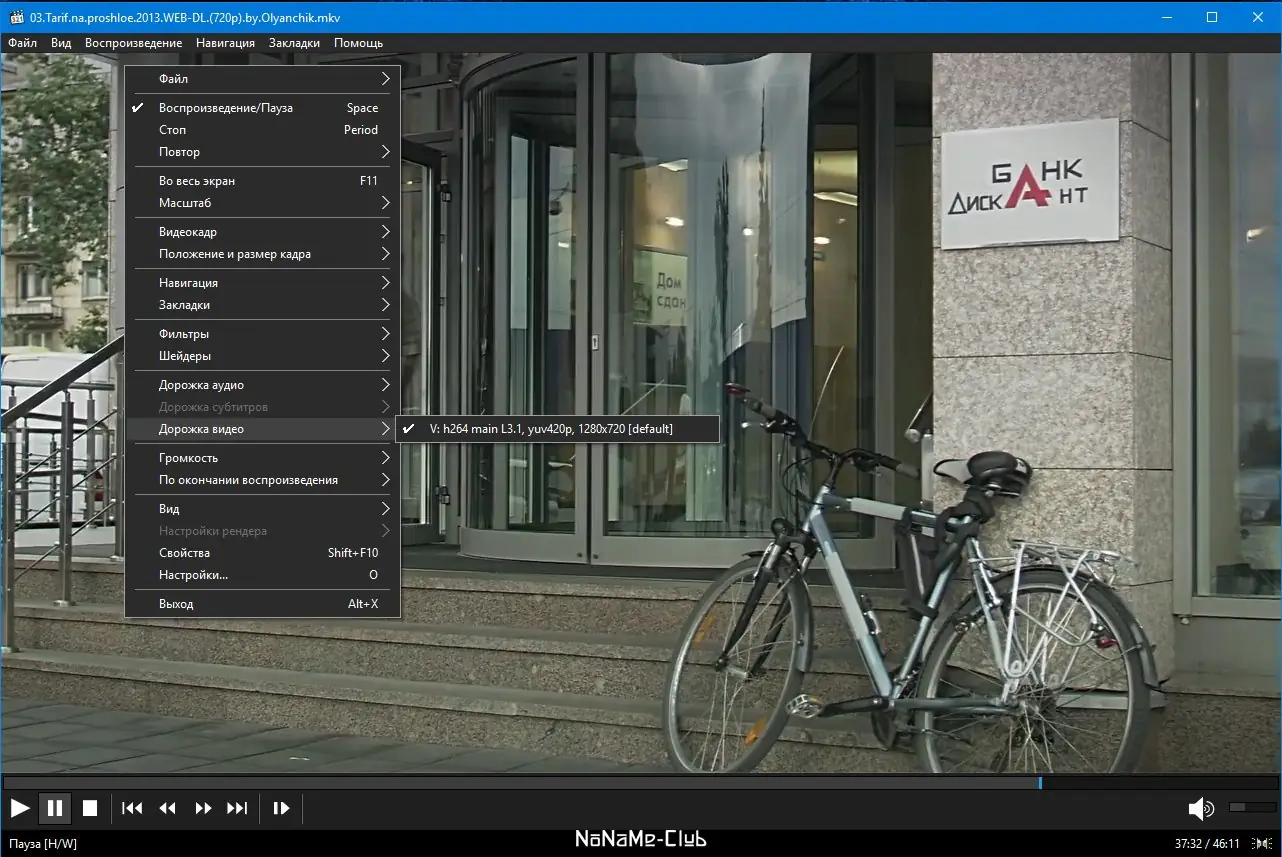
Task: Adjust the volume slider next to speaker
Action: click(1250, 807)
